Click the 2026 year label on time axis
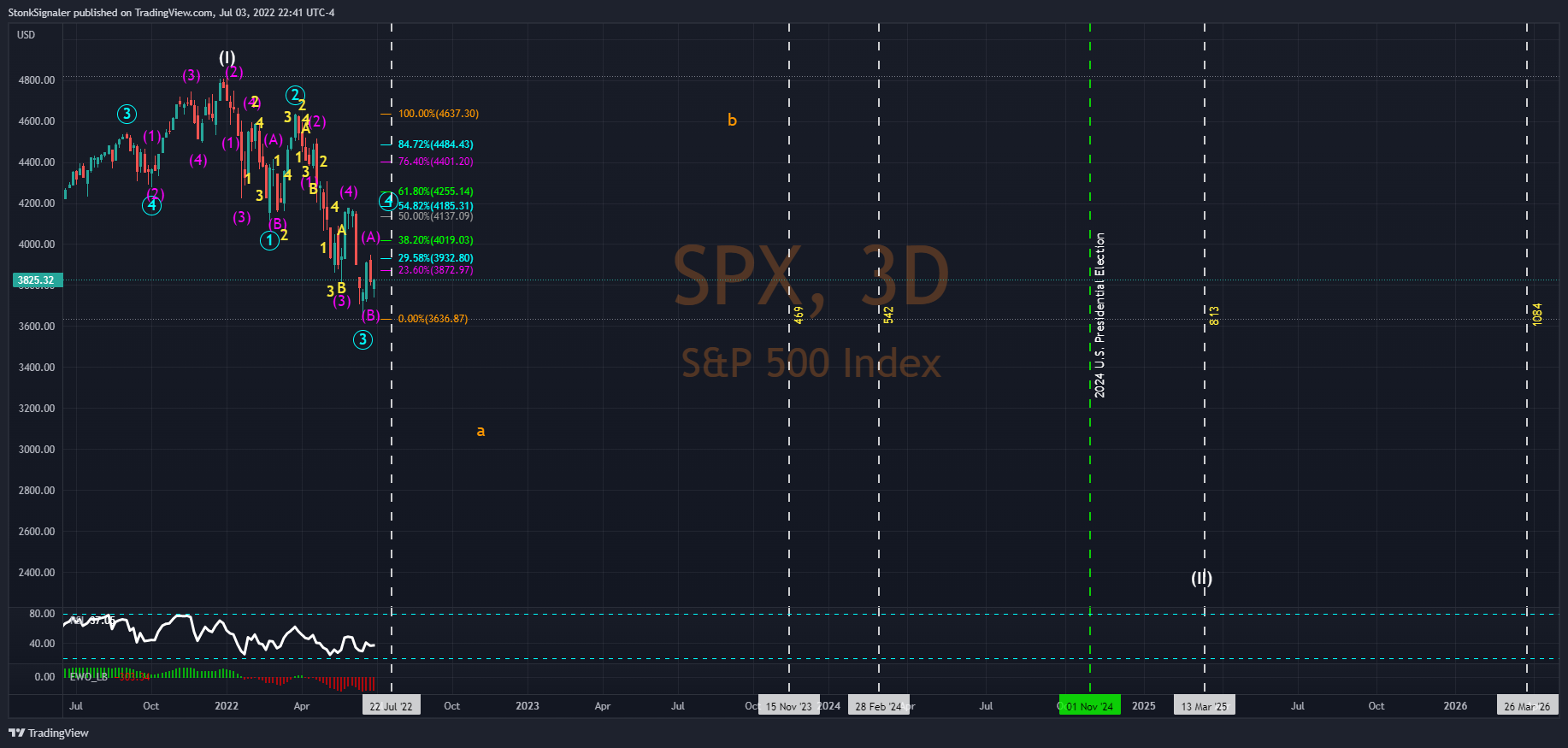The height and width of the screenshot is (748, 1568). click(x=1456, y=706)
